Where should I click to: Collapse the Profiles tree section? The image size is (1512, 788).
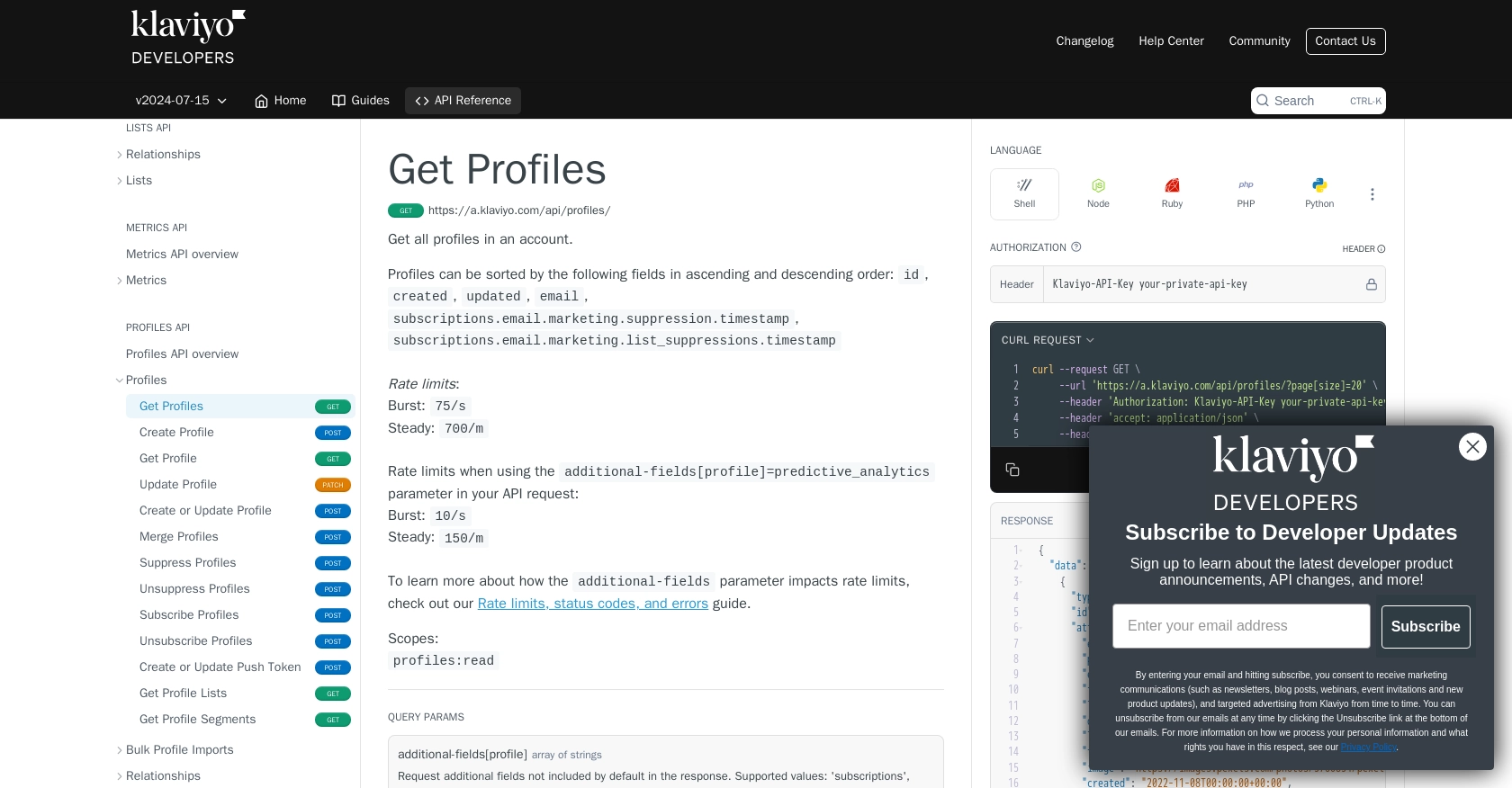pyautogui.click(x=120, y=381)
